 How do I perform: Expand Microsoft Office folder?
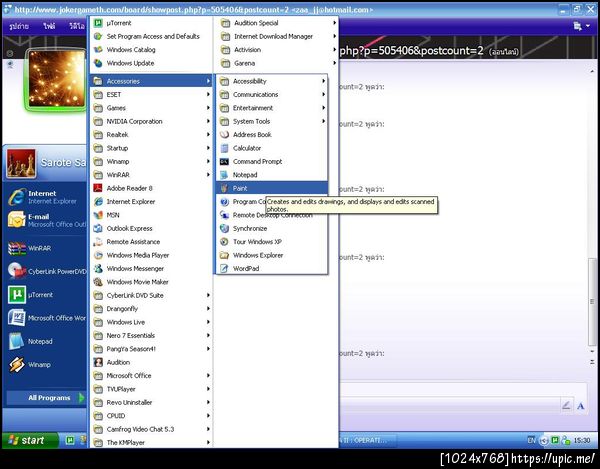pos(151,376)
